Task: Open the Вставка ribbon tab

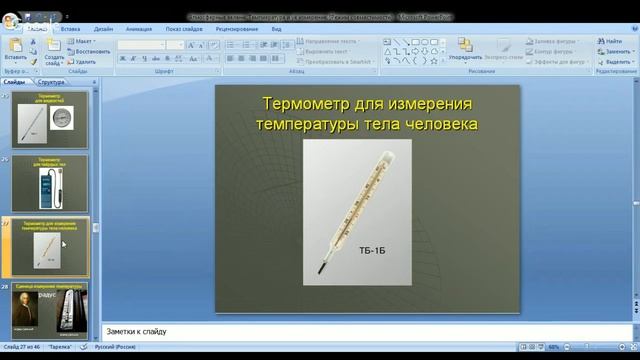Action: [70, 29]
